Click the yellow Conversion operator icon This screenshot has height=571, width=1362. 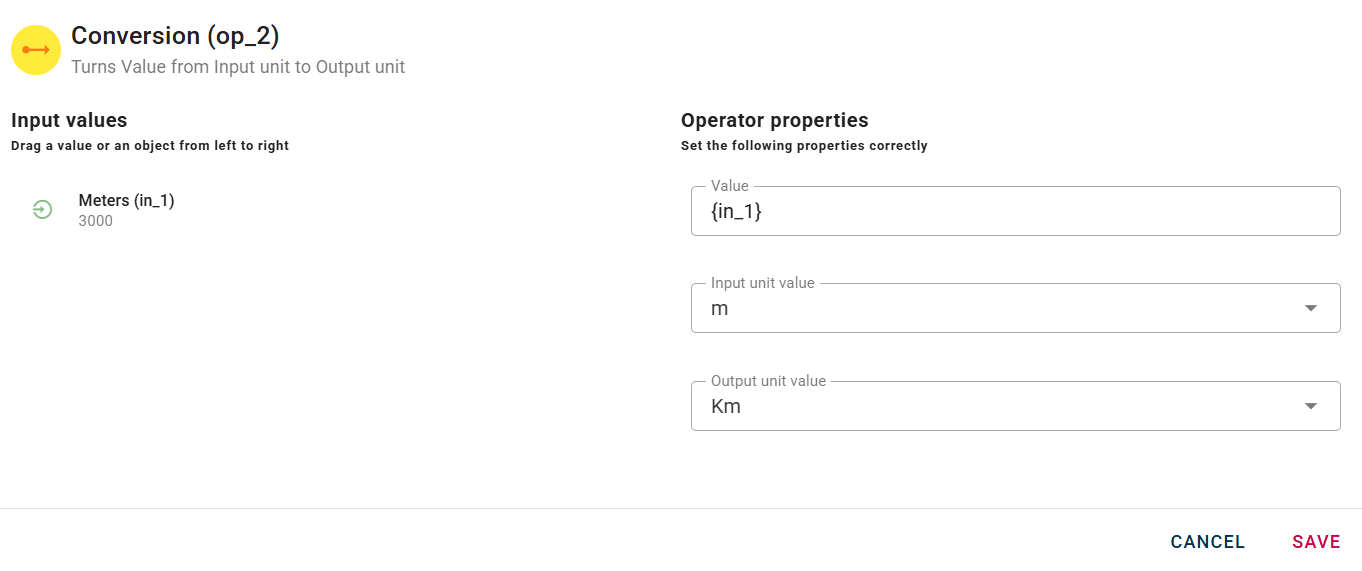pos(36,50)
